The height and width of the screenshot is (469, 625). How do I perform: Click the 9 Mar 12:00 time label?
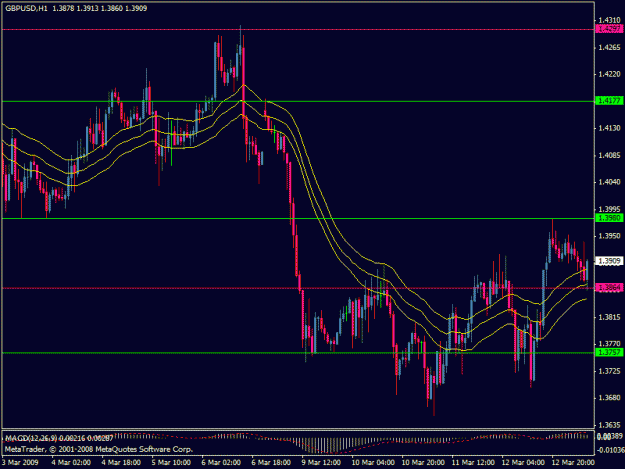point(321,462)
